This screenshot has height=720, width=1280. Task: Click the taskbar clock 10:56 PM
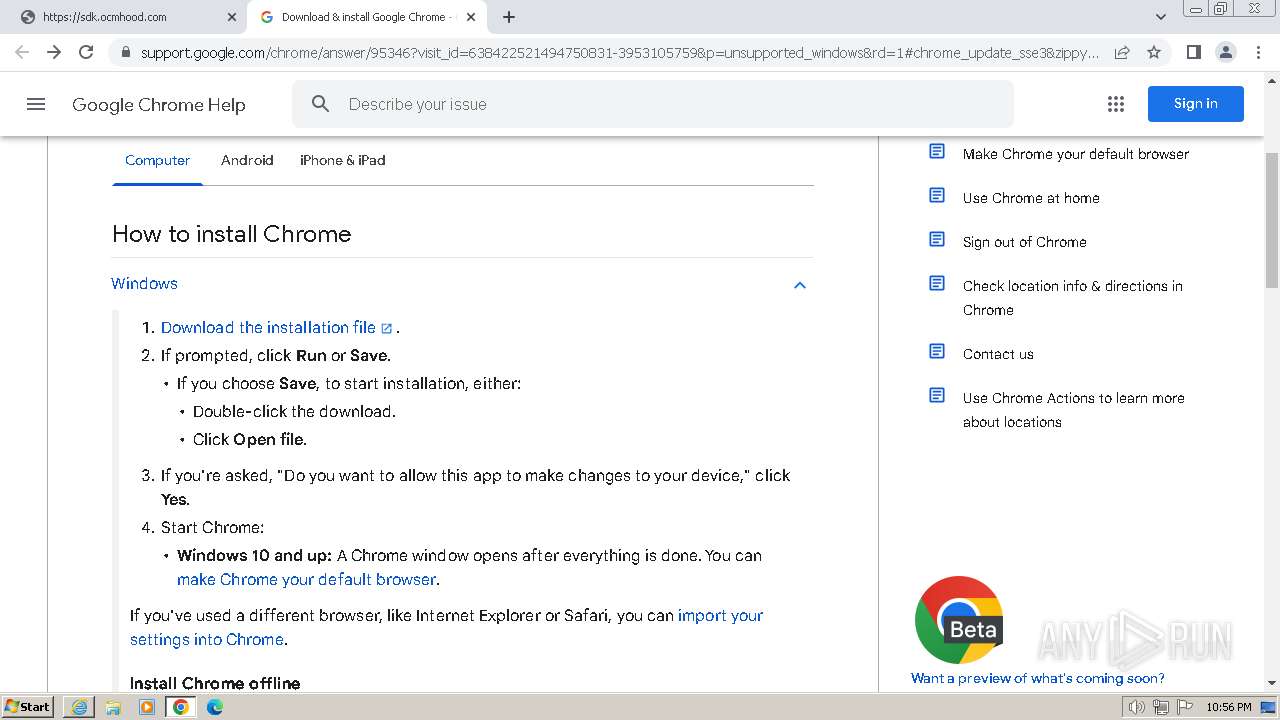[1228, 707]
